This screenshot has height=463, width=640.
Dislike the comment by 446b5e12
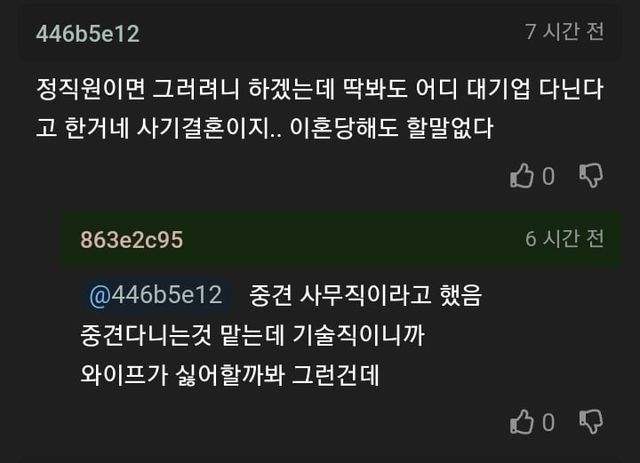click(591, 177)
